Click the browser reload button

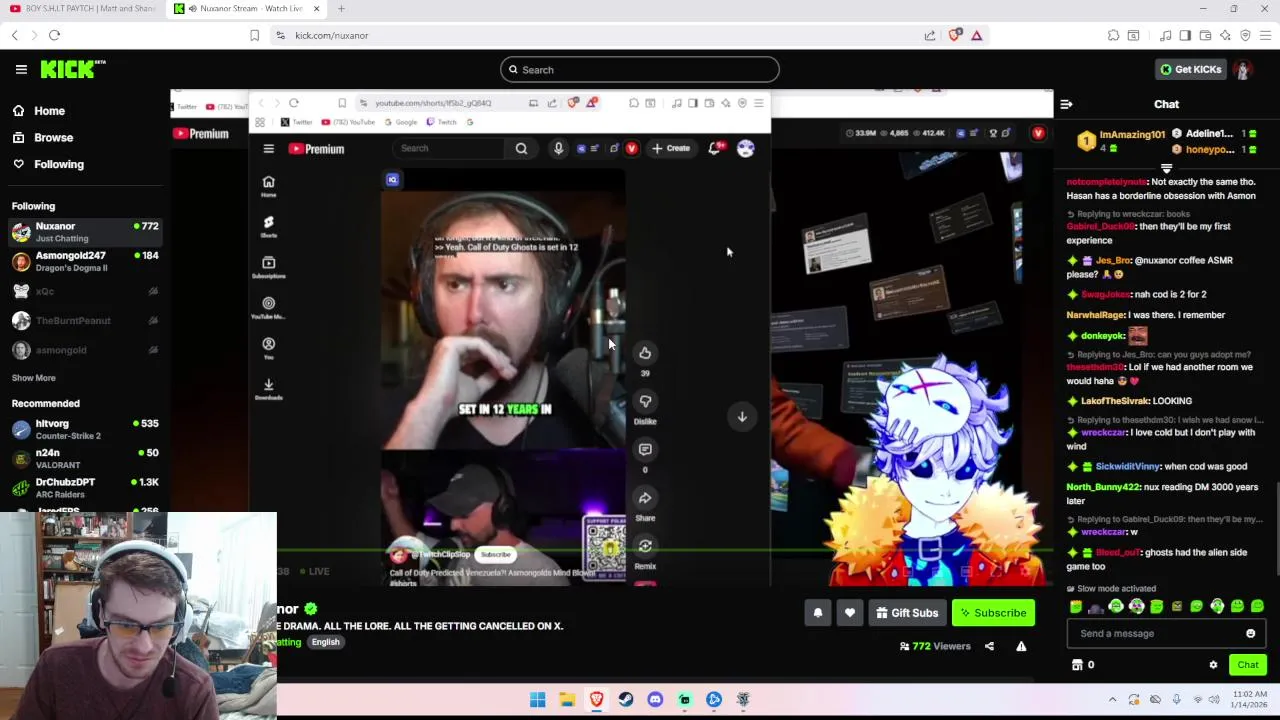tap(54, 35)
